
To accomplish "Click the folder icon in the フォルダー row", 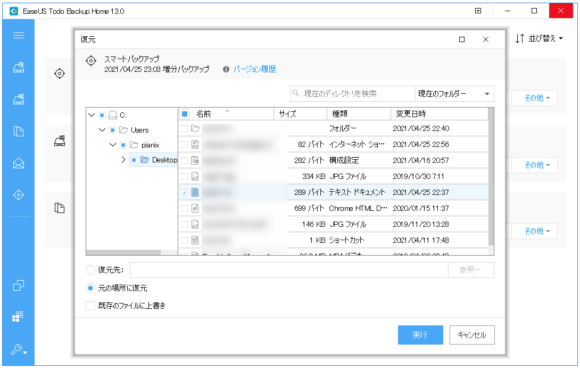I will pos(195,128).
